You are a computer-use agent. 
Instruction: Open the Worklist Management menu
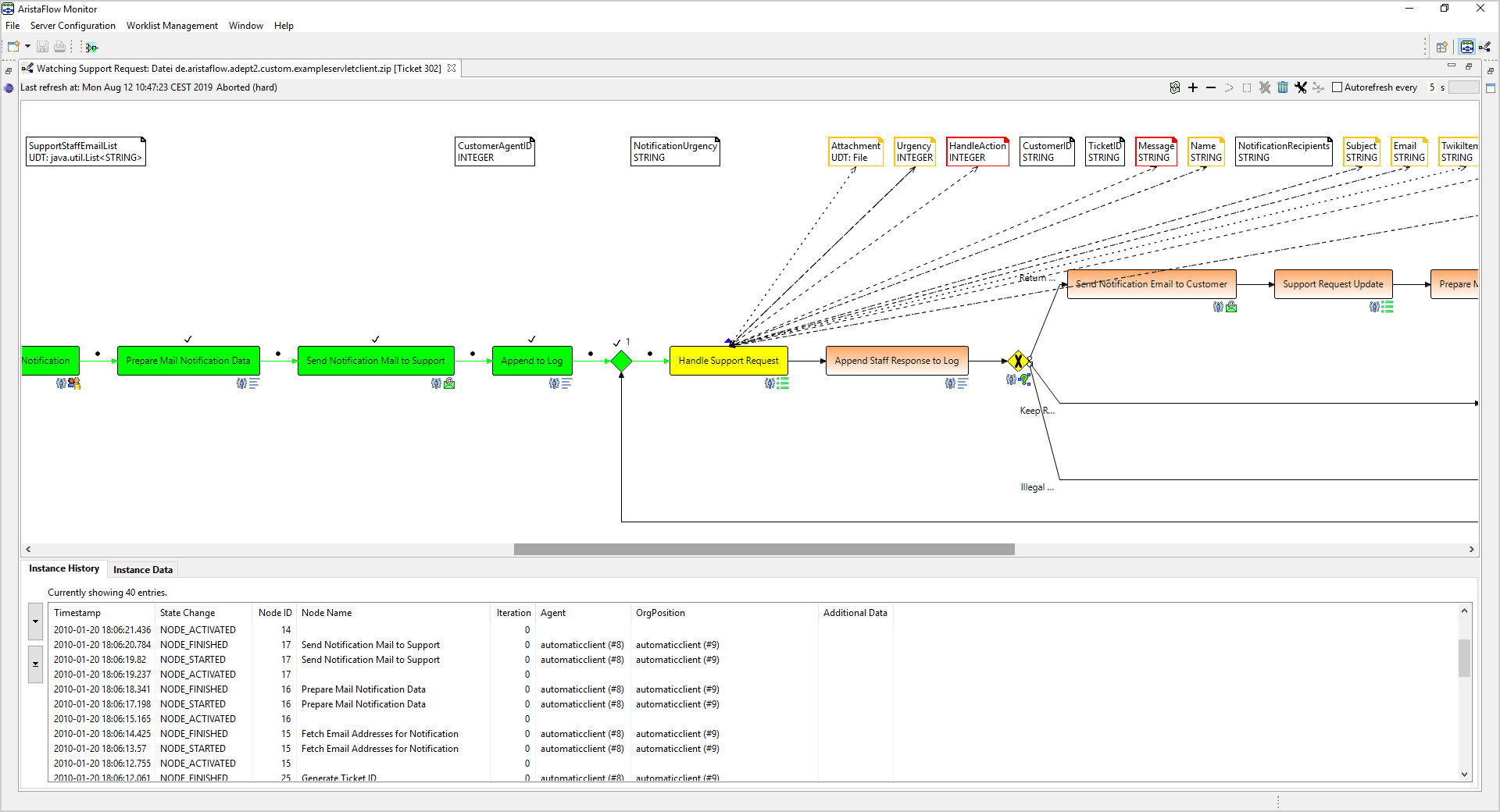click(172, 26)
